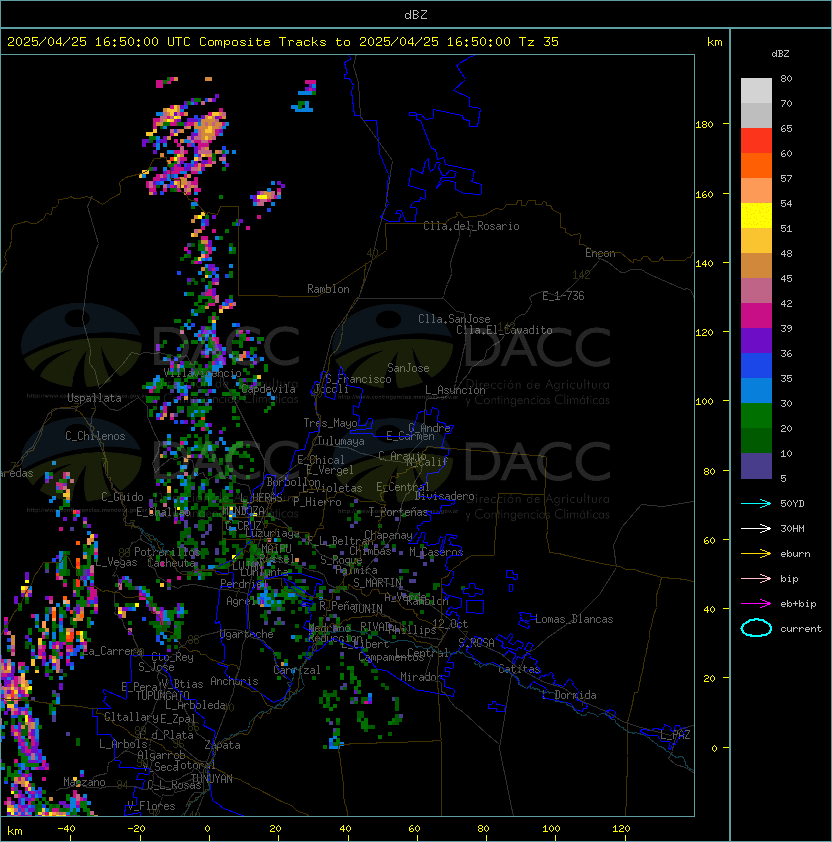832x842 pixels.
Task: Click the 'eb+bip' legend label
Action: coord(798,604)
